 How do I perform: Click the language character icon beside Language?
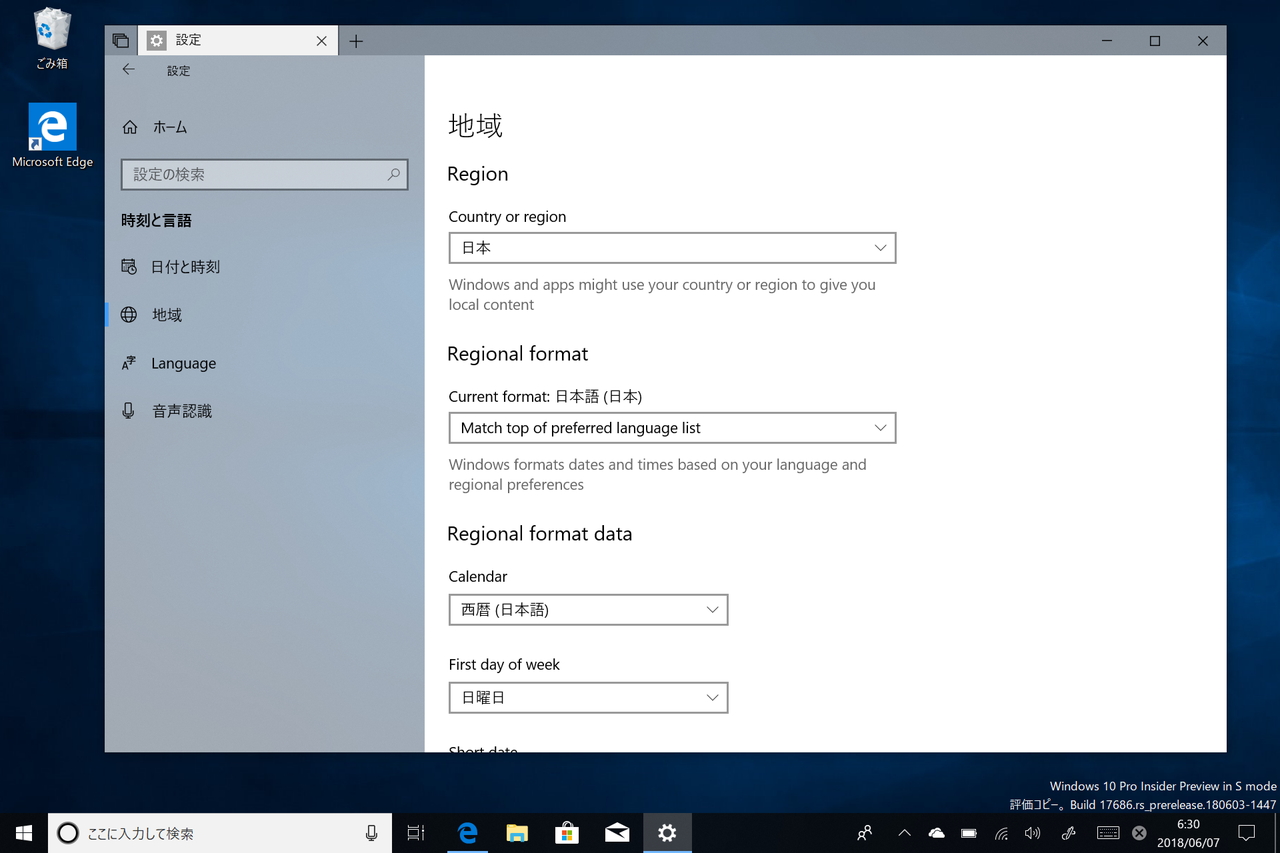pos(129,363)
